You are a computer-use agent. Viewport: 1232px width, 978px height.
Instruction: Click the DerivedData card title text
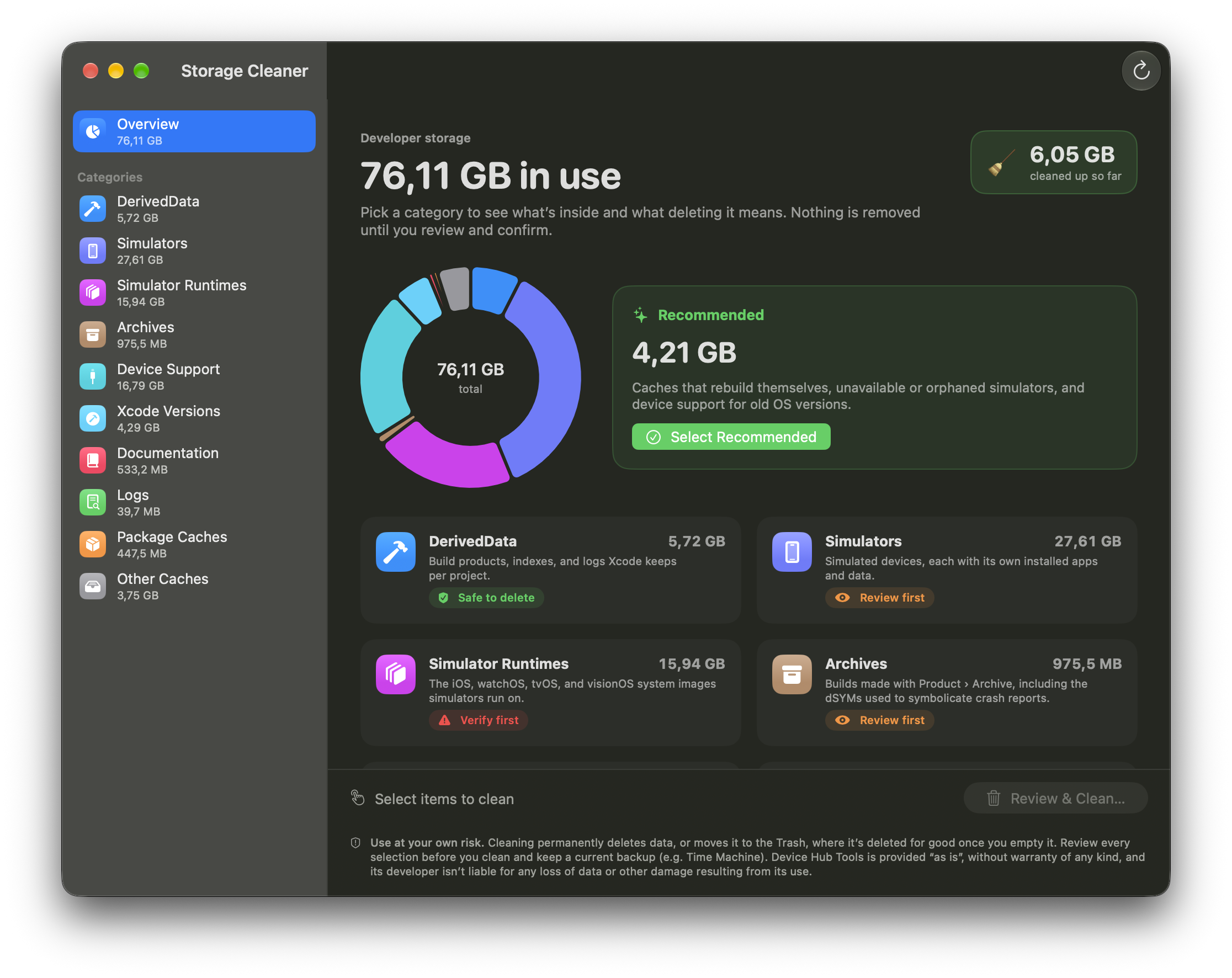[472, 541]
